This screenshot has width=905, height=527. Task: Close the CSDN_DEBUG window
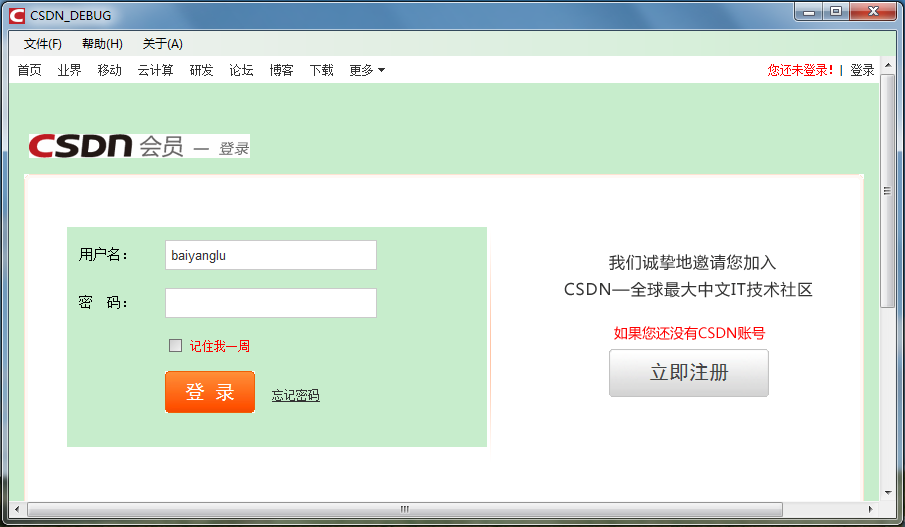[x=873, y=12]
